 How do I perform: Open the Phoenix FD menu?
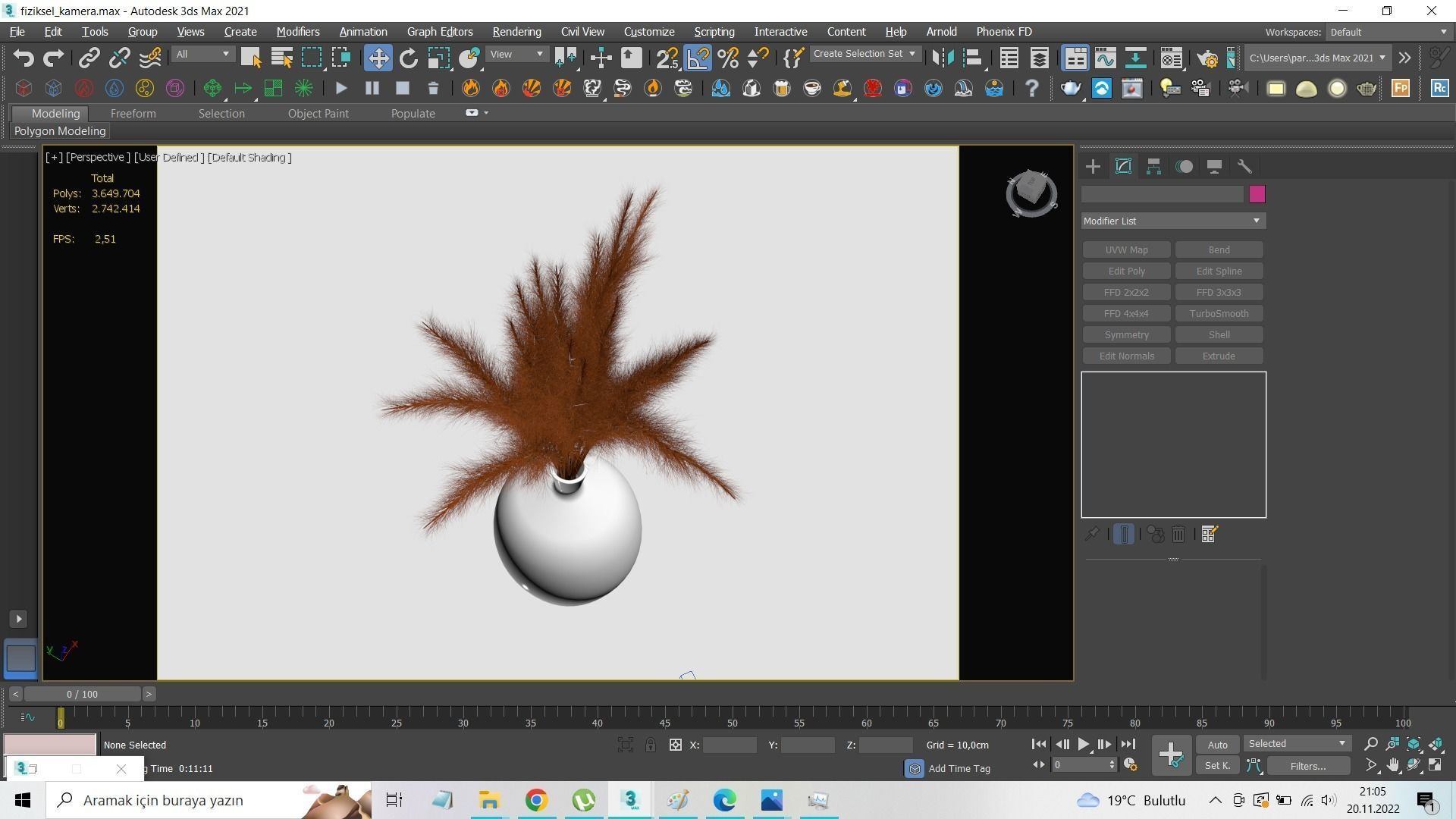pos(1003,32)
